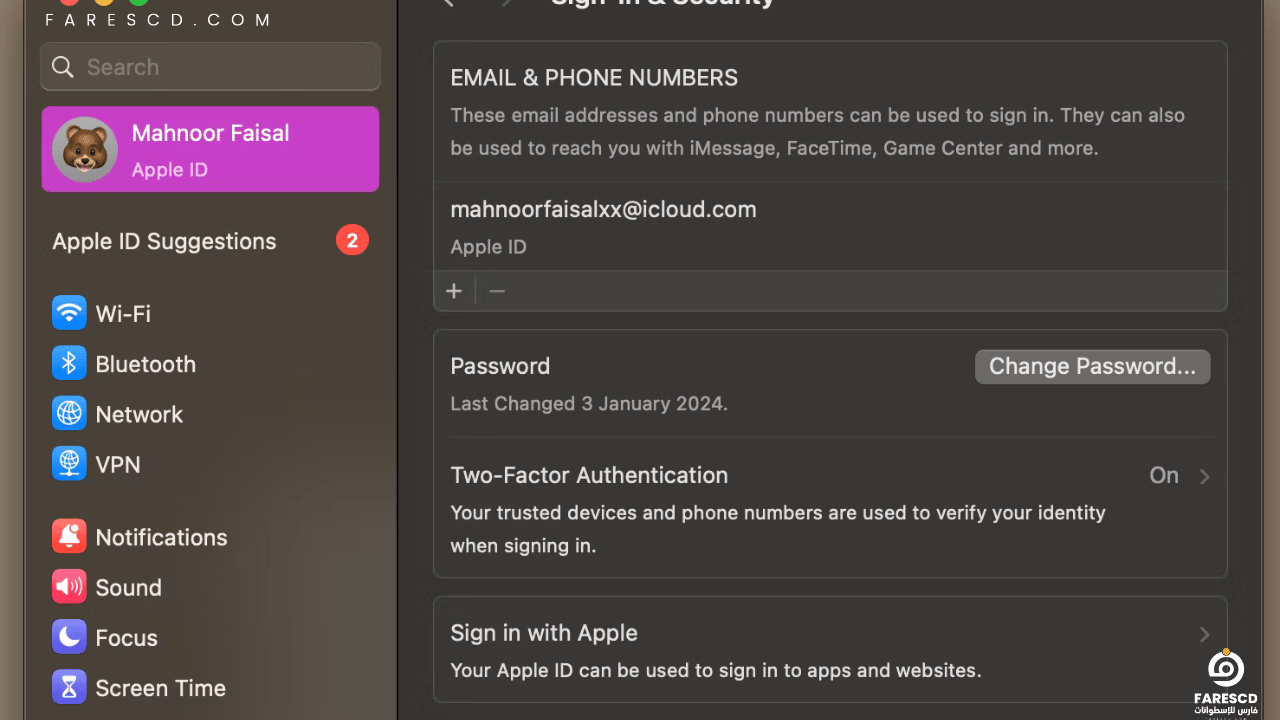The image size is (1280, 720).
Task: Click the Focus moon icon
Action: (x=69, y=637)
